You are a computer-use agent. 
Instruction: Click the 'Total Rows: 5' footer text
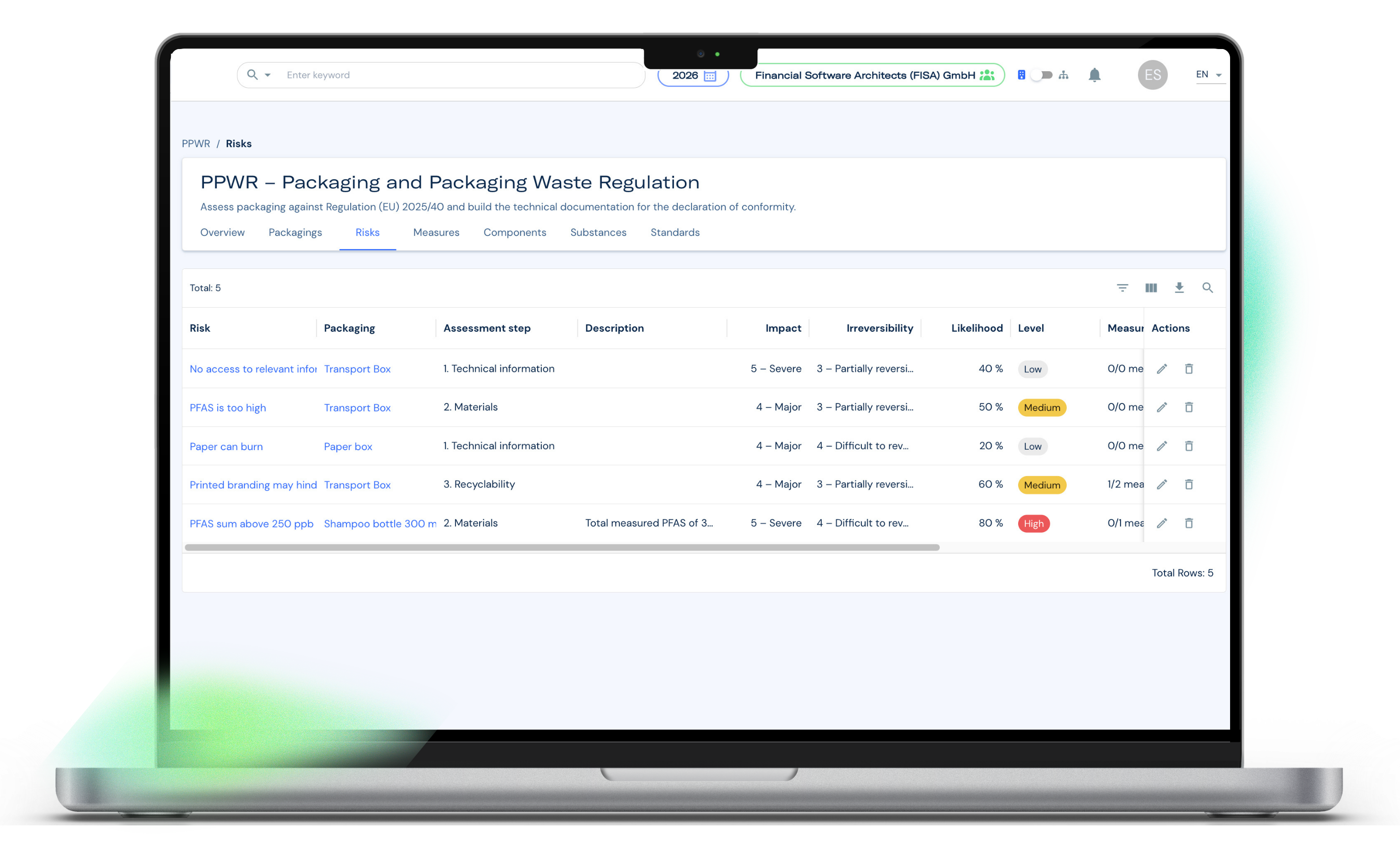(x=1182, y=573)
